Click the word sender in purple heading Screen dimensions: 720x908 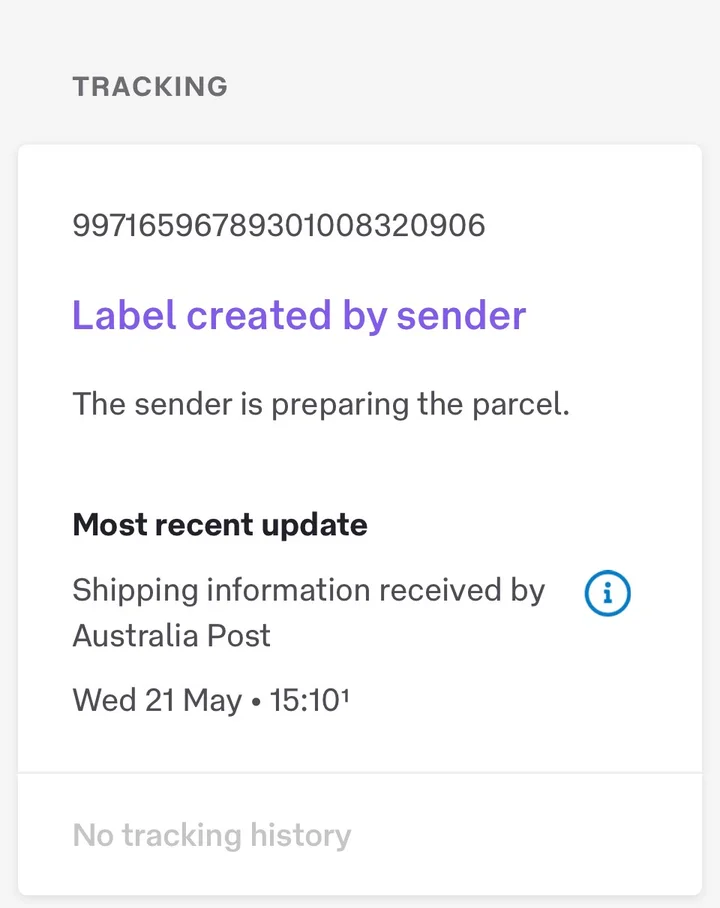(x=461, y=316)
